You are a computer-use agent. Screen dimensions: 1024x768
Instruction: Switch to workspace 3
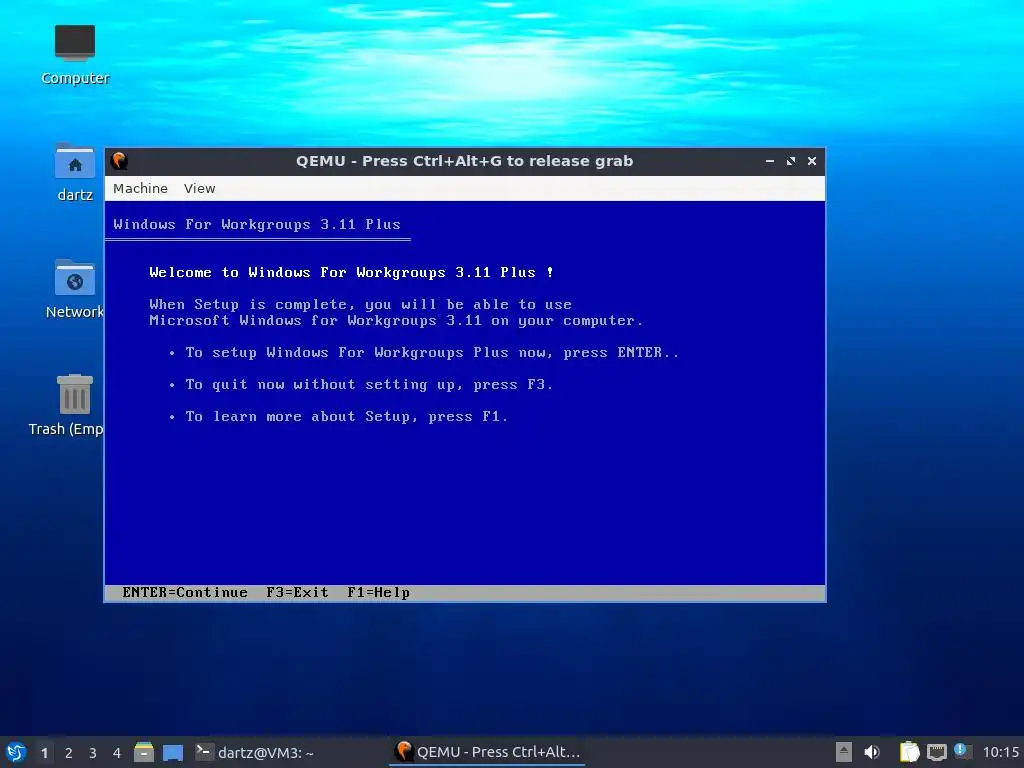pyautogui.click(x=93, y=753)
